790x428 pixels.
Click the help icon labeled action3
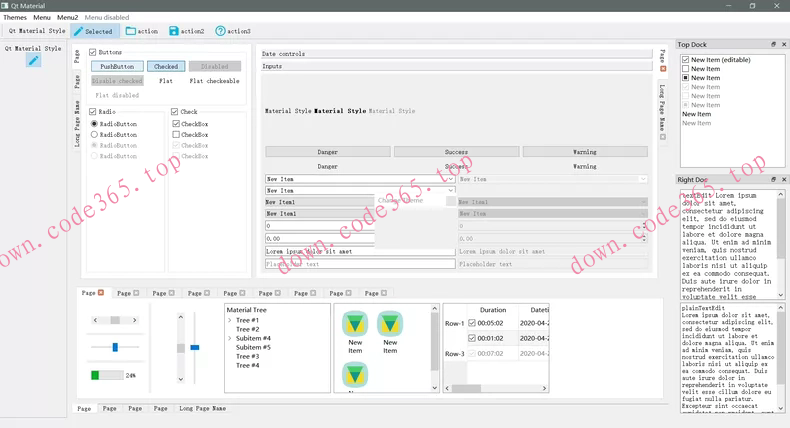[x=233, y=31]
